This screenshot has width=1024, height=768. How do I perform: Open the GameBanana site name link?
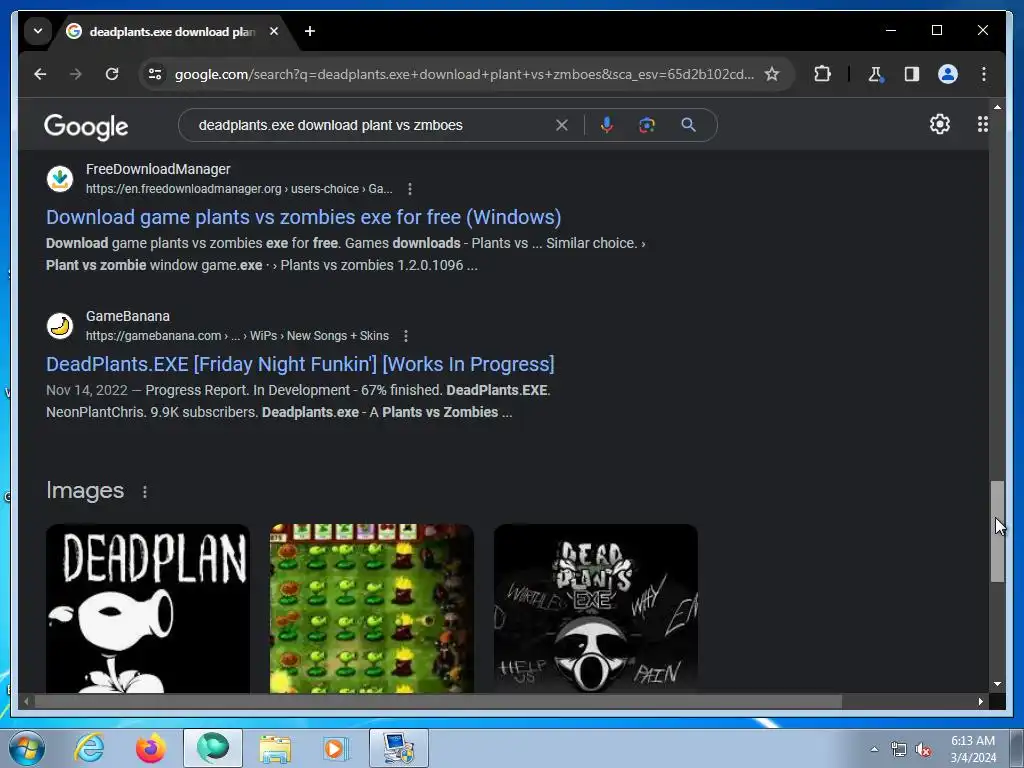click(x=128, y=316)
